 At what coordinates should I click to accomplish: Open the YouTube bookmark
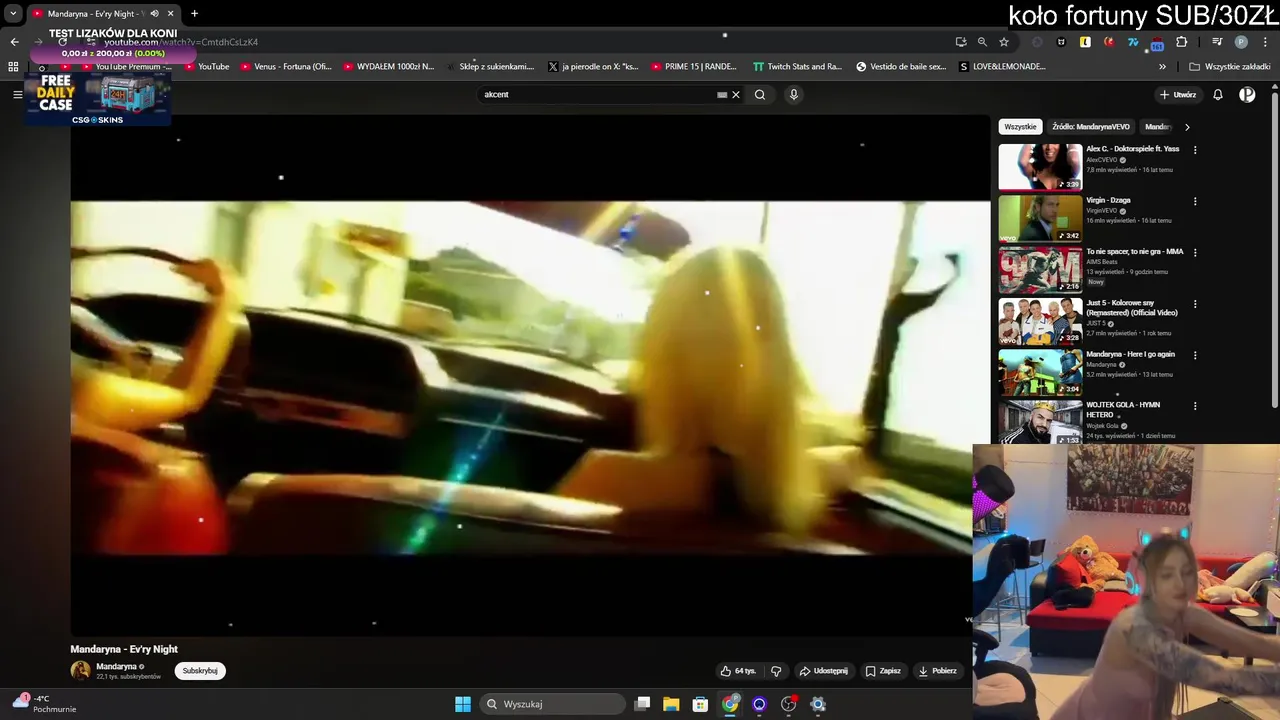tap(207, 67)
